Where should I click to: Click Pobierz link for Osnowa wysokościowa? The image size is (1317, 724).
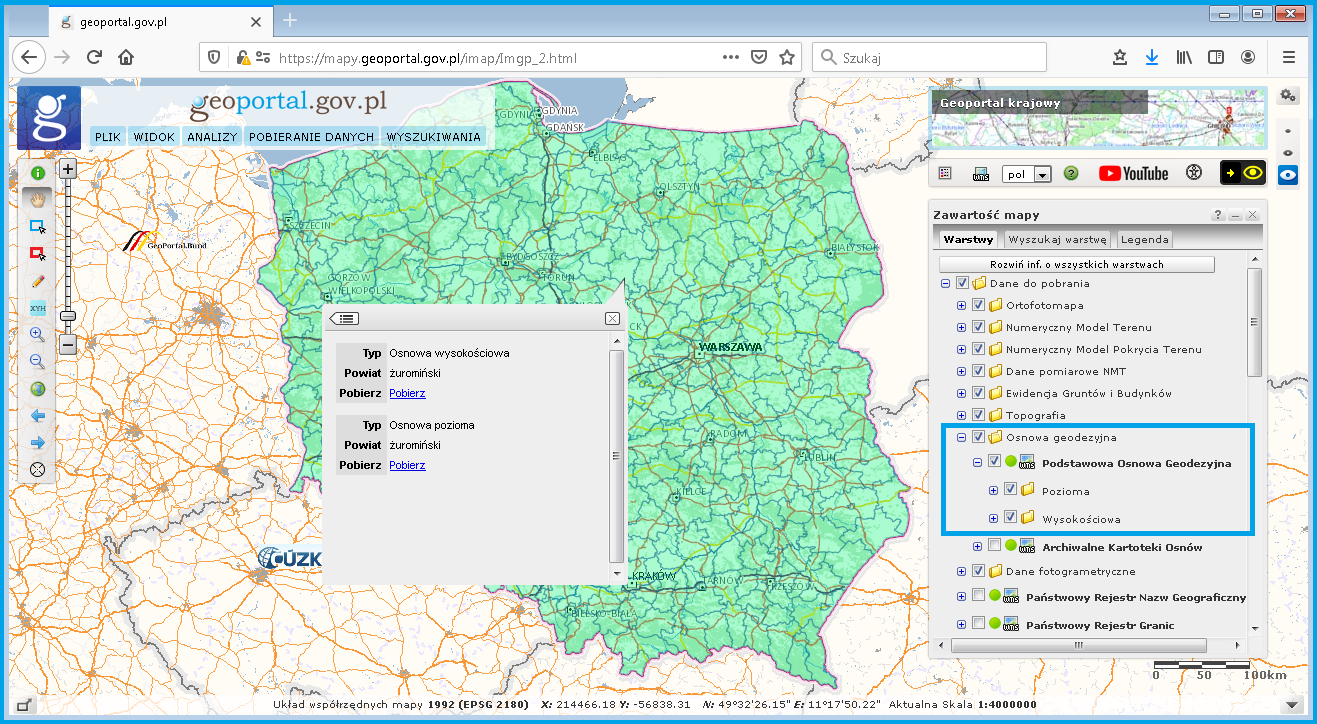[407, 393]
